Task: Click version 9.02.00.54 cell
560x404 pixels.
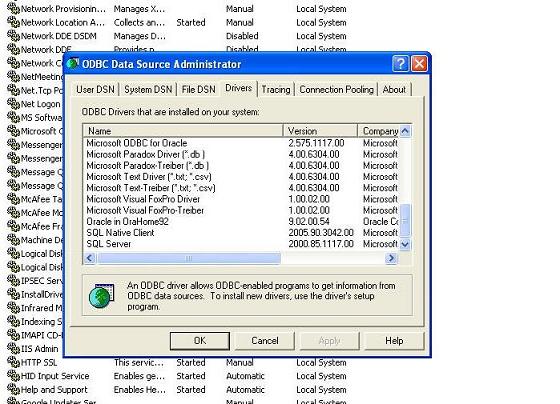Action: [309, 221]
